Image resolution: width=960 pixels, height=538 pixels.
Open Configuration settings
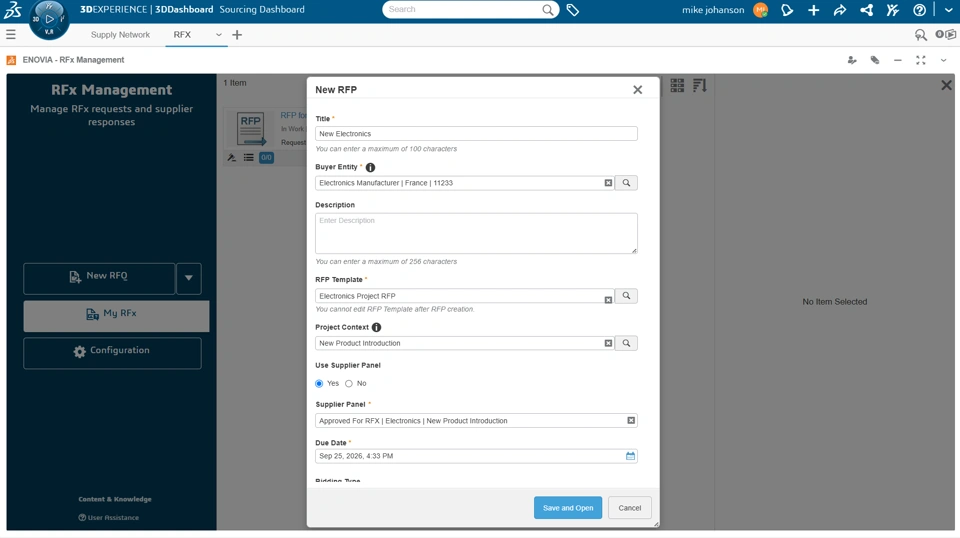pyautogui.click(x=112, y=353)
